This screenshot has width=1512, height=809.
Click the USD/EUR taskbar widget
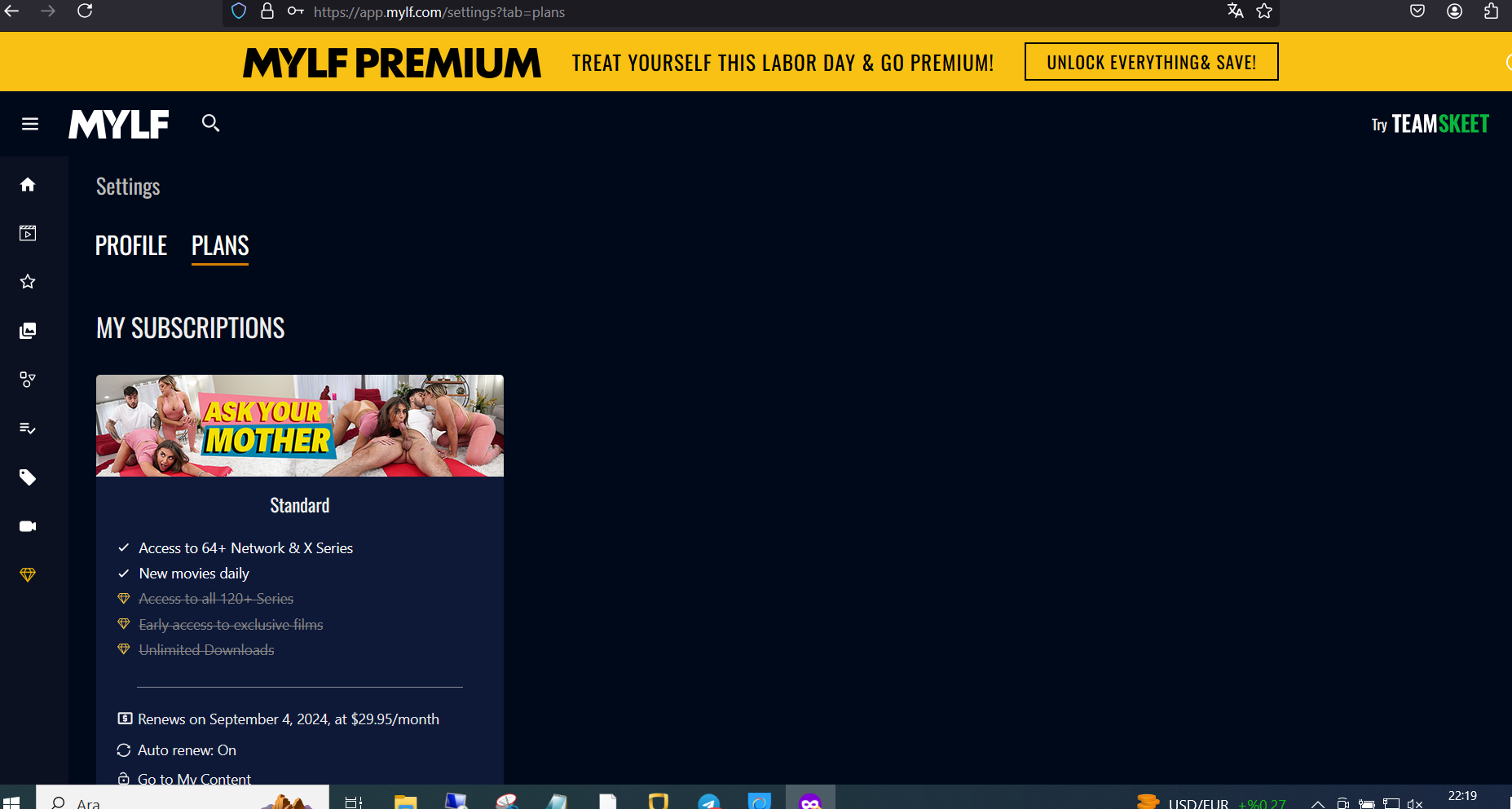click(1212, 802)
